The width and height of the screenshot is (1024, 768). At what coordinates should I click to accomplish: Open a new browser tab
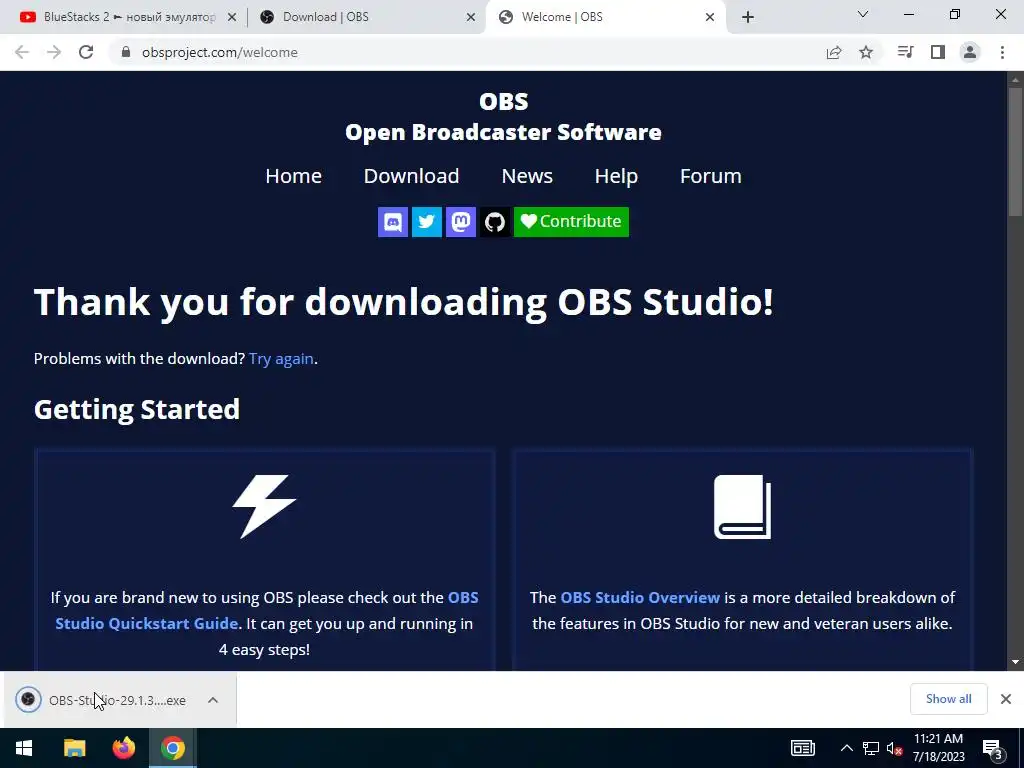[748, 17]
